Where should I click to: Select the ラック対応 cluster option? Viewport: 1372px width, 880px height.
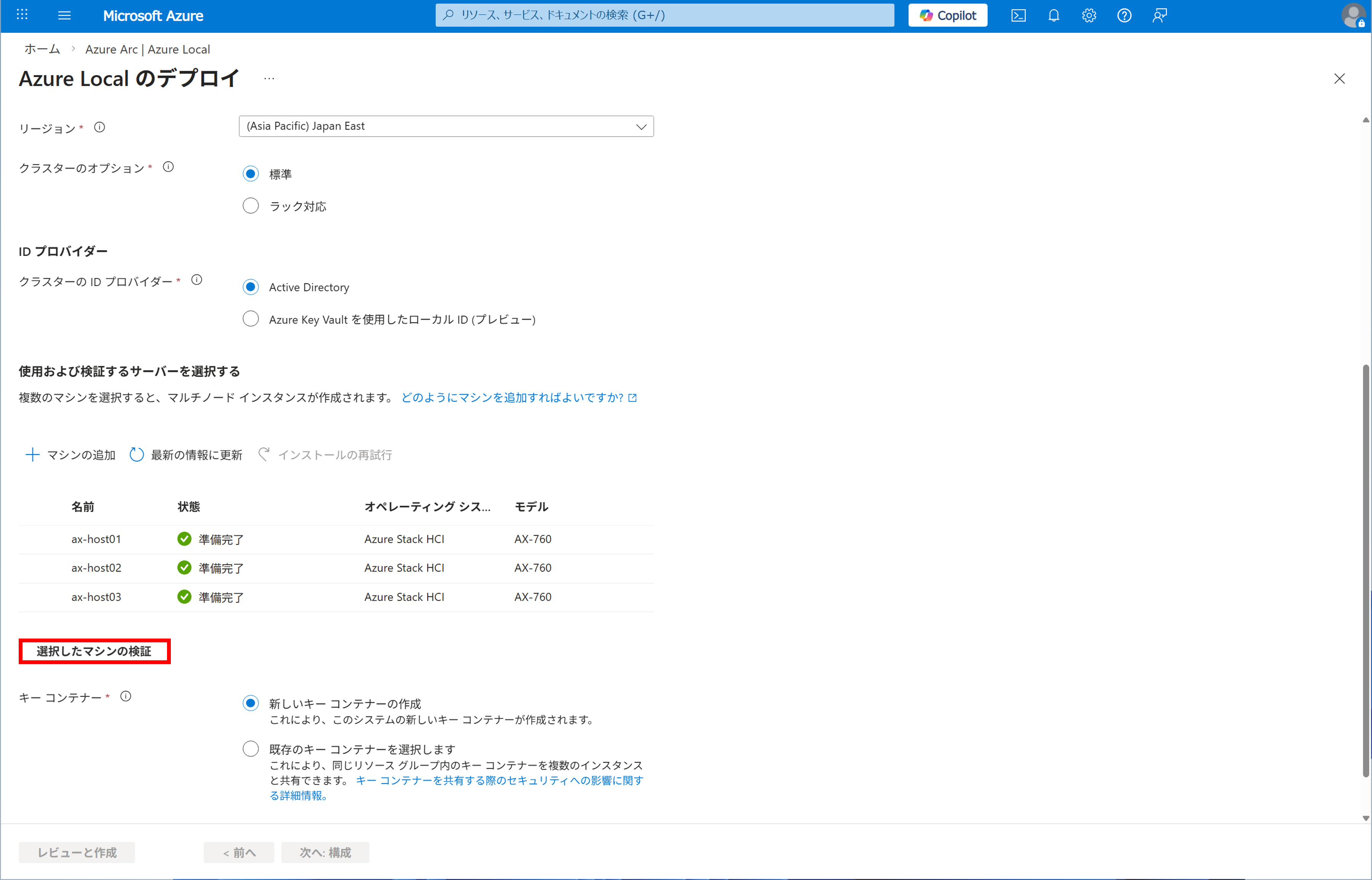coord(251,206)
